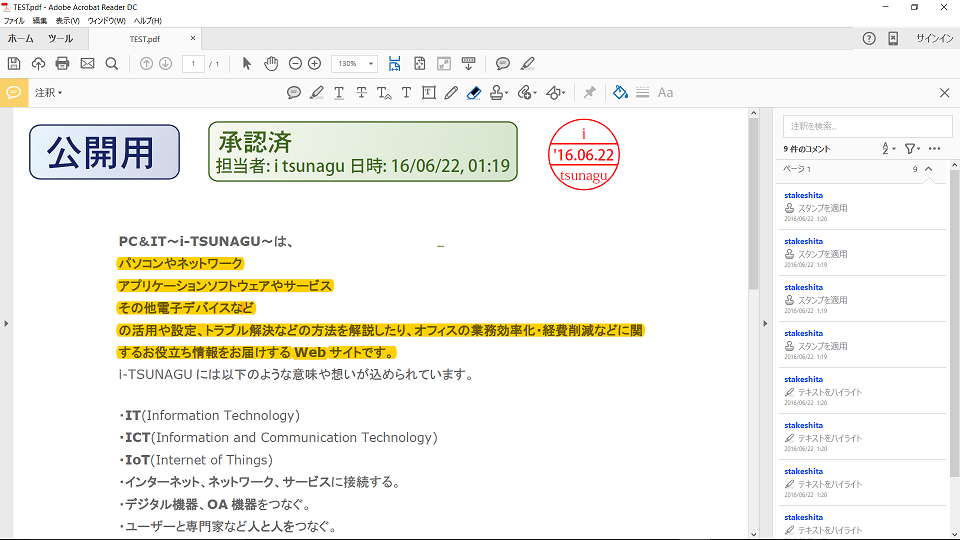Viewport: 960px width, 540px height.
Task: Toggle fit width scrolling mode
Action: pos(395,64)
